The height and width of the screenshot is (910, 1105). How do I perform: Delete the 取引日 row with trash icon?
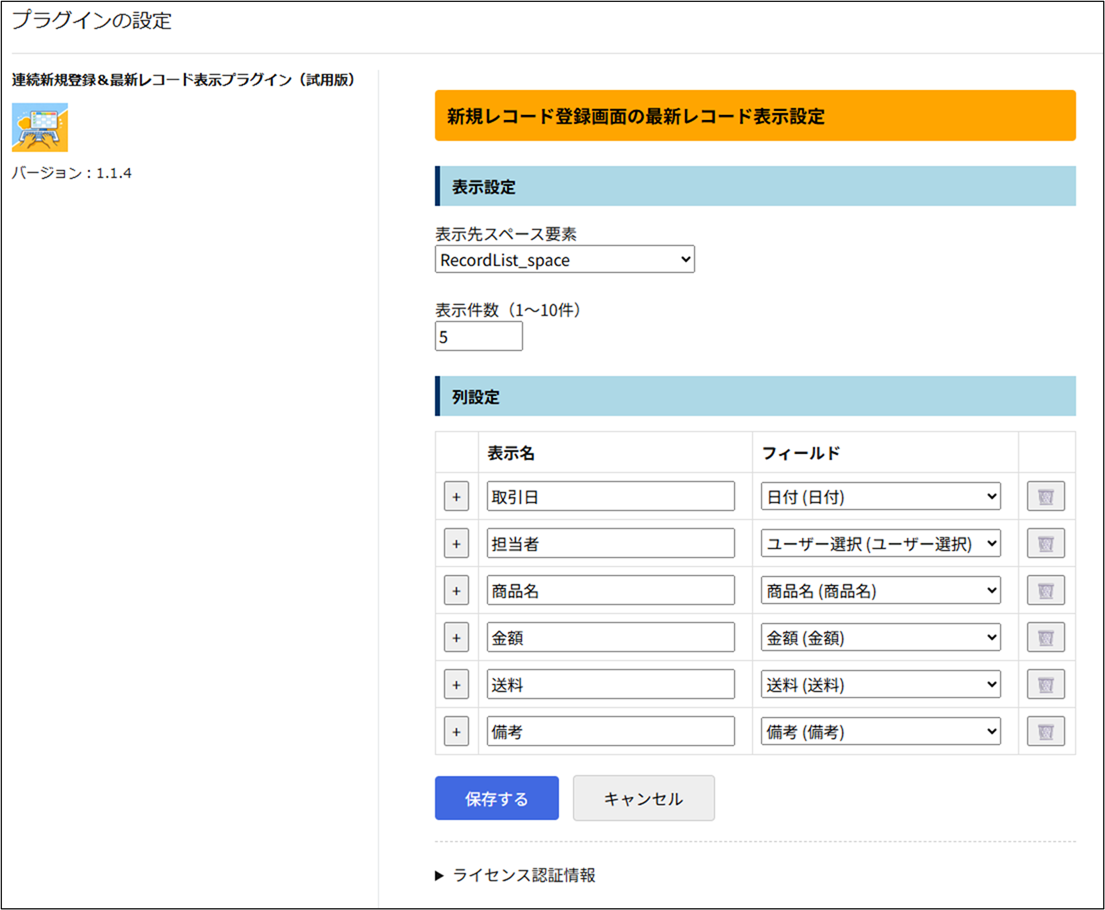point(1045,496)
